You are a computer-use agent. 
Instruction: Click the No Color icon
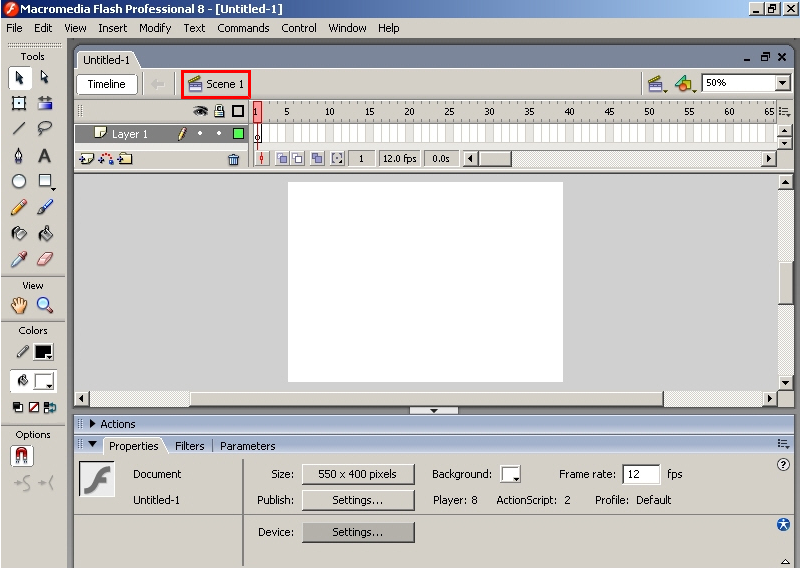click(34, 407)
